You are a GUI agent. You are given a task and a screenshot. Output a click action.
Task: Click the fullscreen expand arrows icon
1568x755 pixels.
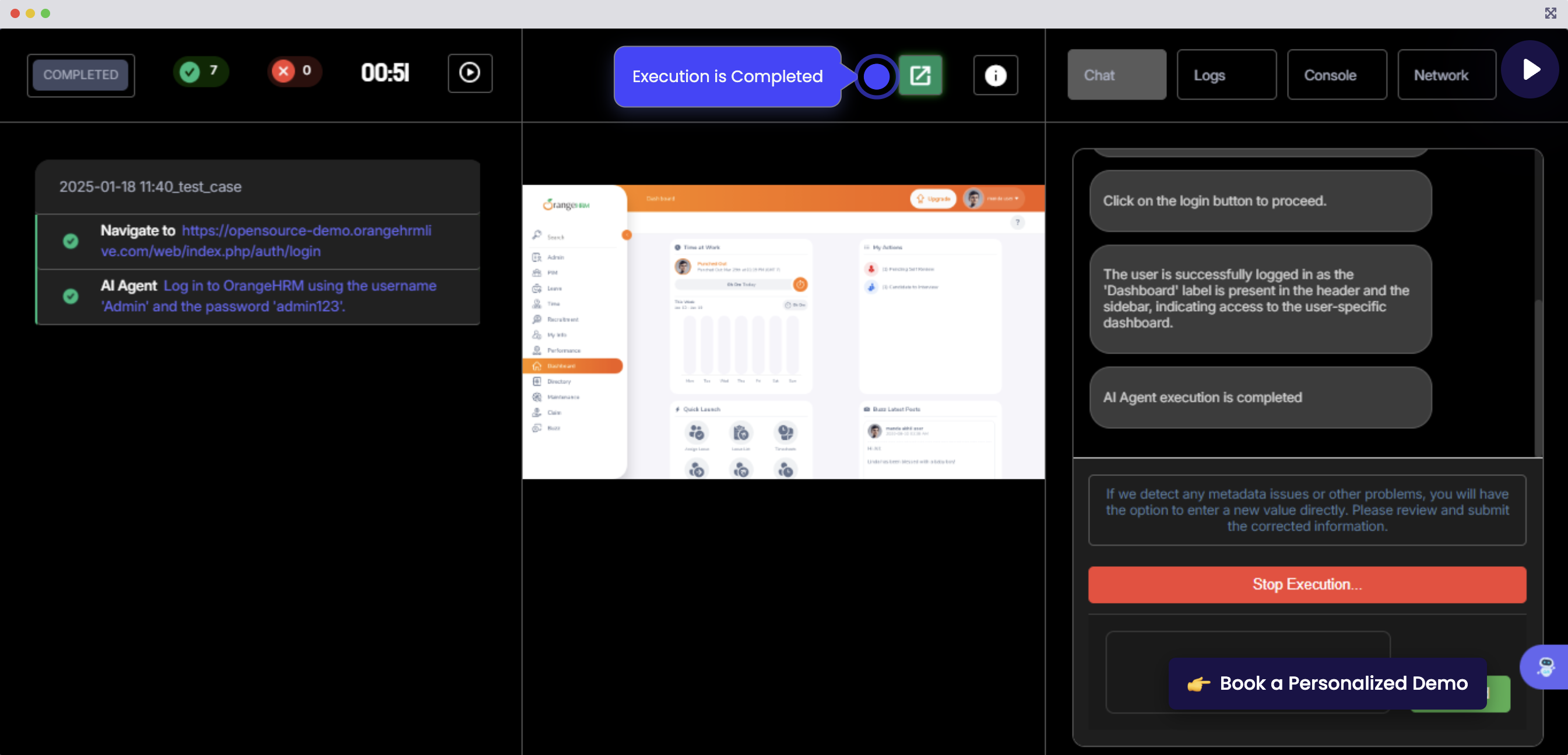1550,13
